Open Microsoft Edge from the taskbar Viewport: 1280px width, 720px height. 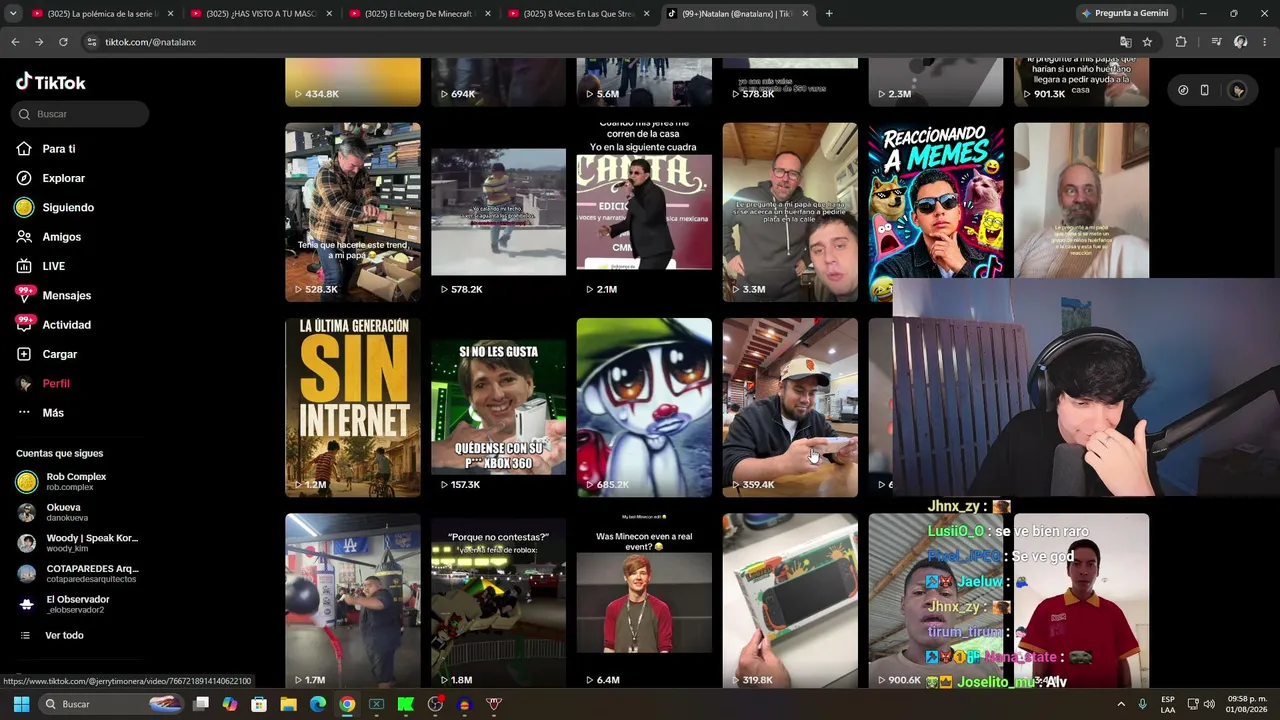tap(317, 704)
